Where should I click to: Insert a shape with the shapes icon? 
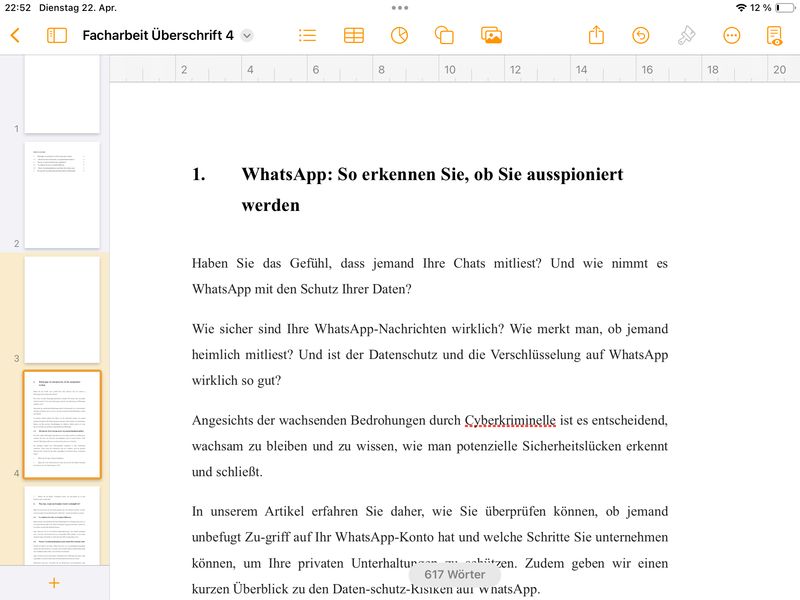[444, 35]
